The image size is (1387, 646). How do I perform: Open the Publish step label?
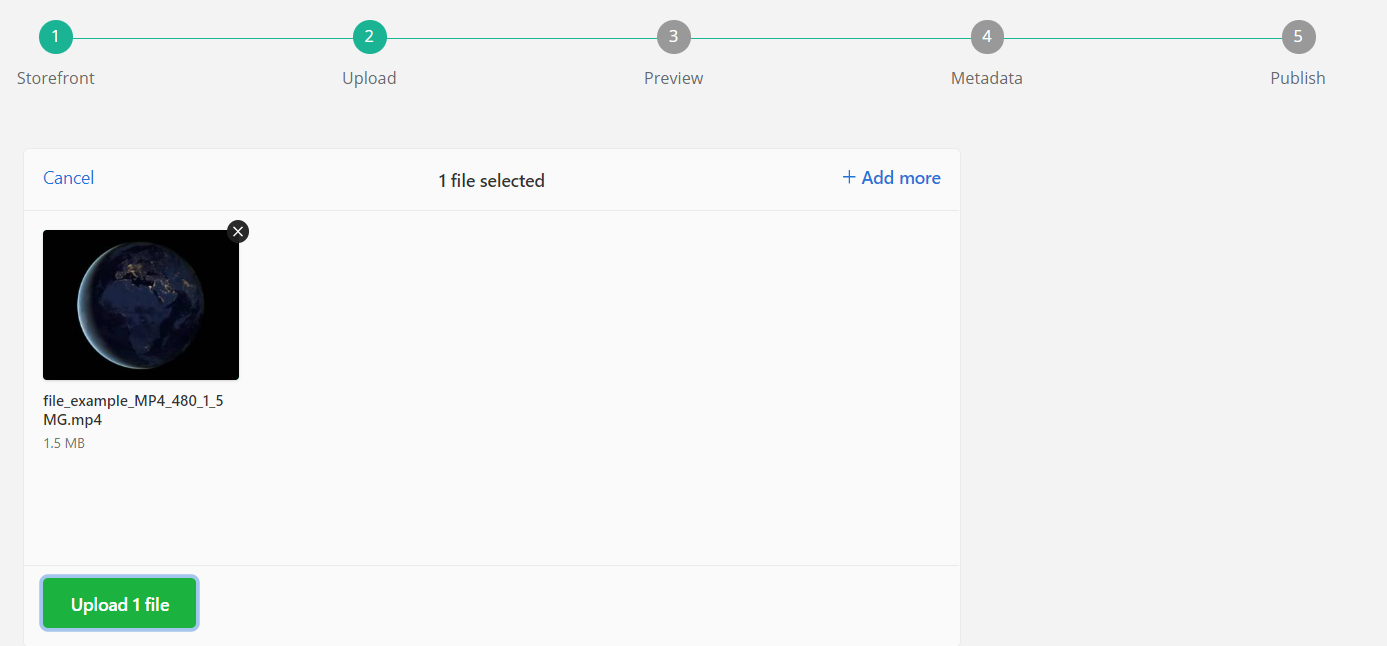(x=1298, y=78)
